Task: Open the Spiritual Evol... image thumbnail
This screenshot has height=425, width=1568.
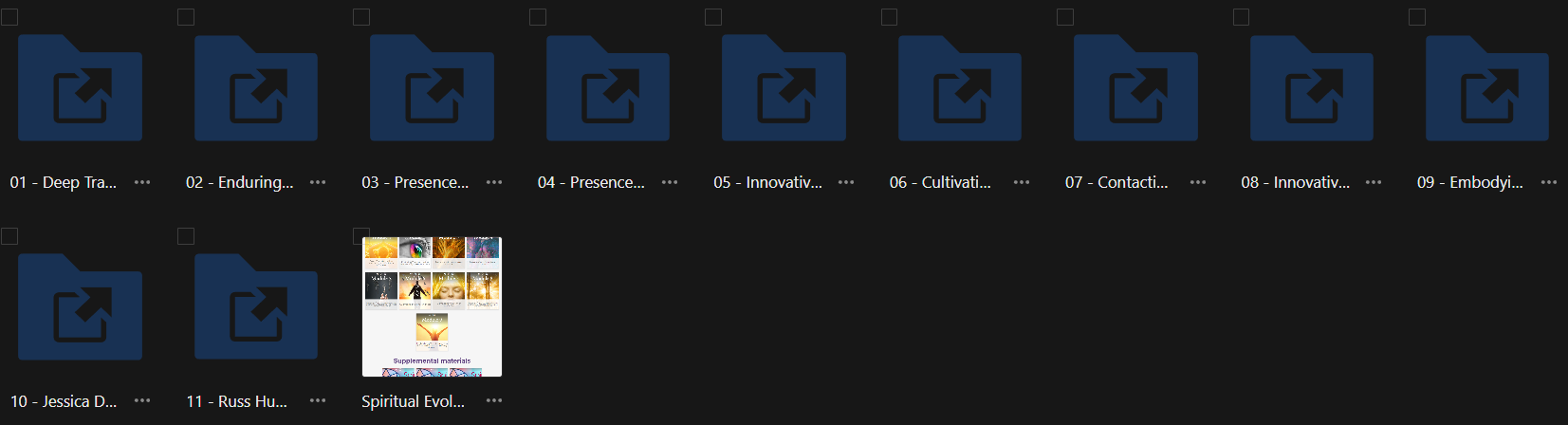Action: (432, 307)
